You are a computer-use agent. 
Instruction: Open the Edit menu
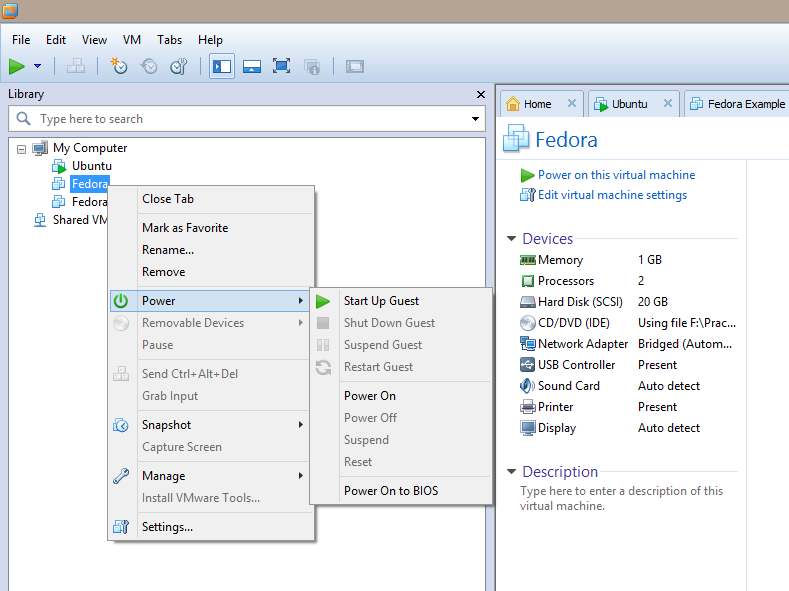click(x=56, y=40)
